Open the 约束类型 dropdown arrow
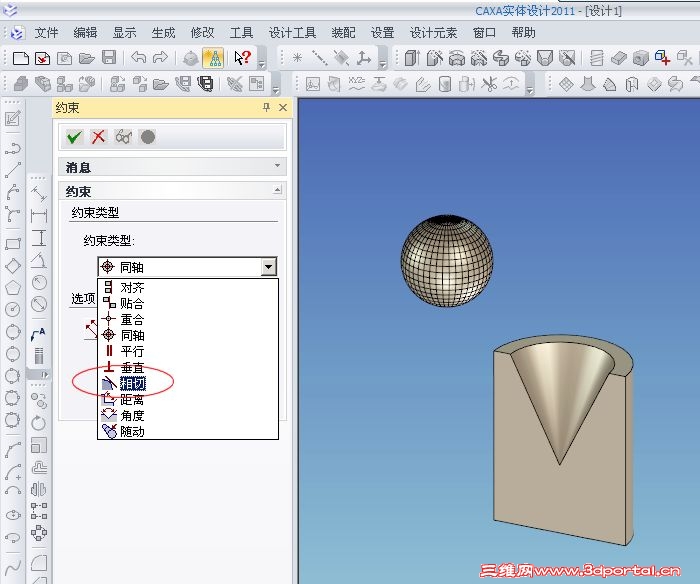The height and width of the screenshot is (584, 700). point(268,267)
